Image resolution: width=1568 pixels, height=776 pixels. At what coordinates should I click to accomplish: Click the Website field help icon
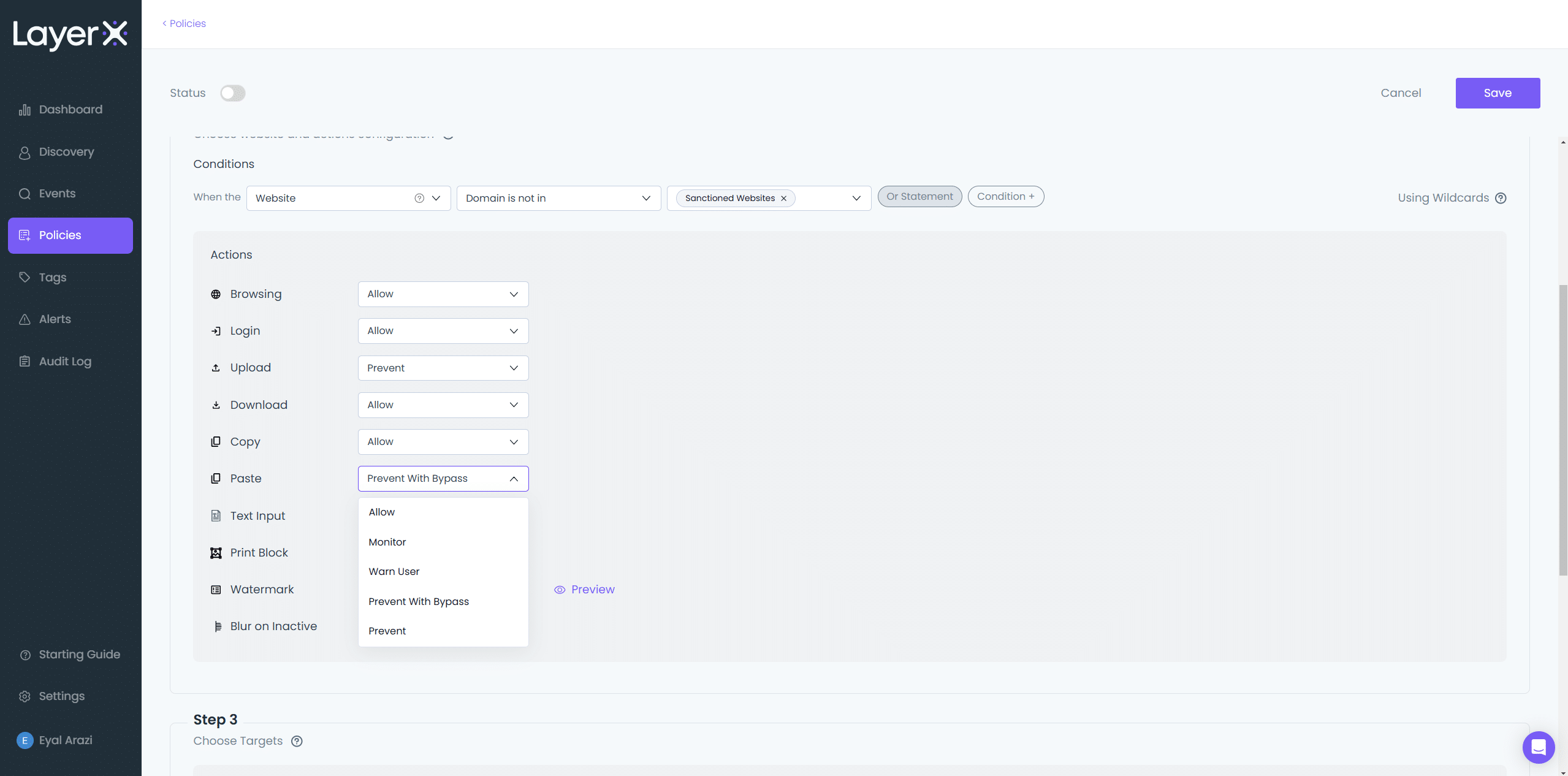[x=419, y=199]
